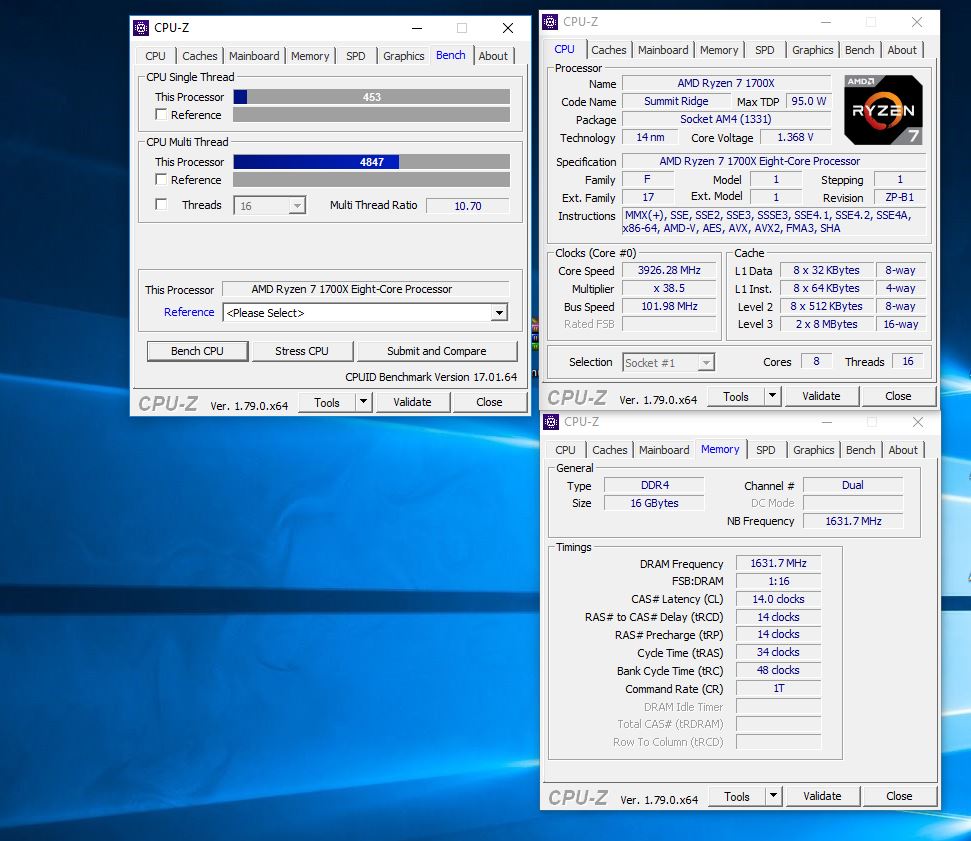Click the CAS# Latency value 14.0 clocks
Image resolution: width=971 pixels, height=841 pixels.
click(x=778, y=599)
